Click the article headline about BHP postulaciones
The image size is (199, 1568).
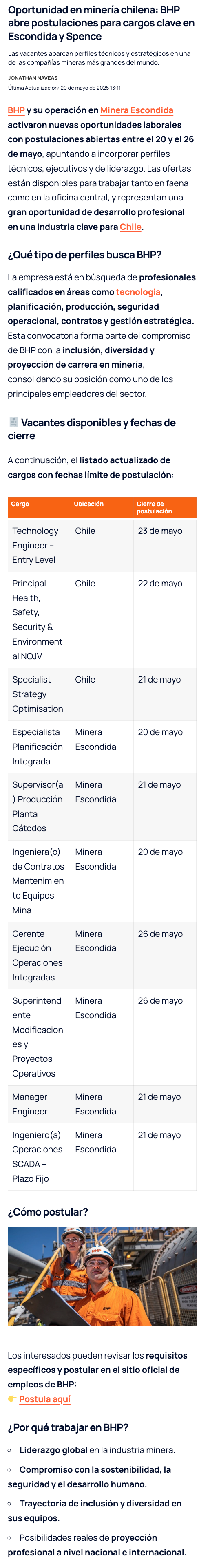click(101, 23)
